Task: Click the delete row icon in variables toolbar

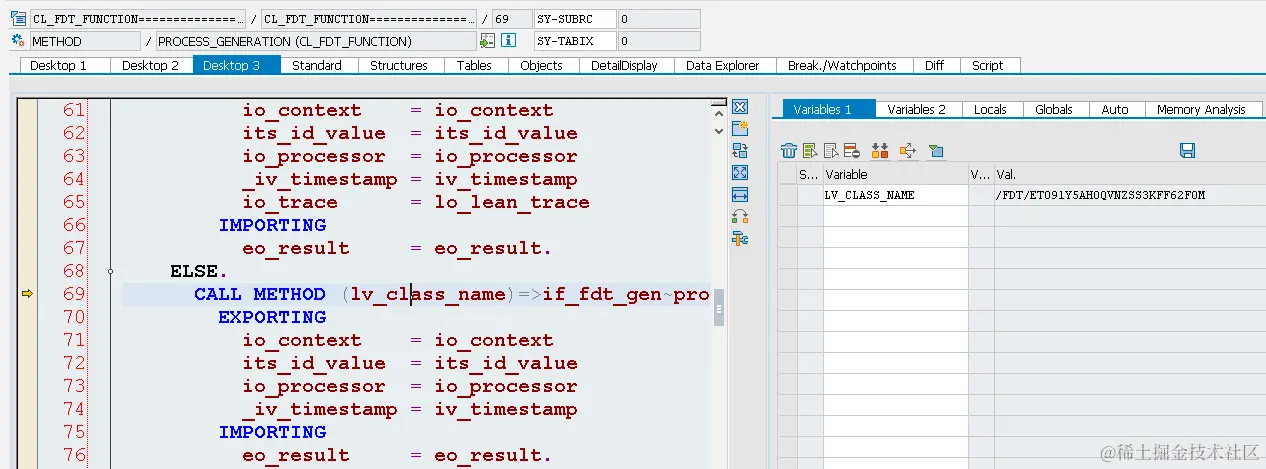Action: pyautogui.click(x=852, y=151)
